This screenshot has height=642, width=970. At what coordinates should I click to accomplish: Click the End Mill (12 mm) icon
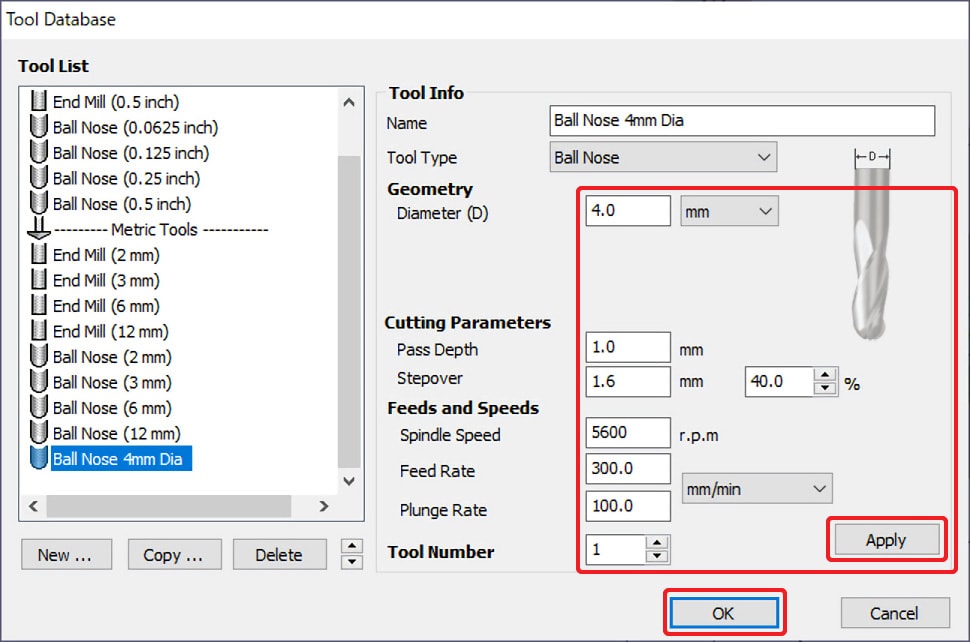tap(39, 331)
